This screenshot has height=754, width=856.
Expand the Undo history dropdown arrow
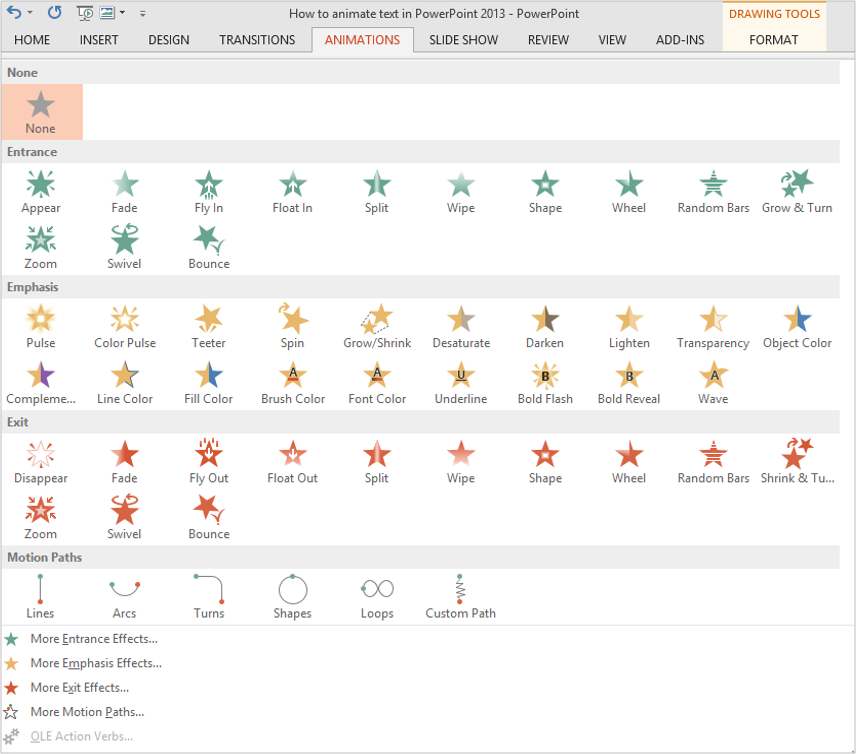[x=29, y=14]
